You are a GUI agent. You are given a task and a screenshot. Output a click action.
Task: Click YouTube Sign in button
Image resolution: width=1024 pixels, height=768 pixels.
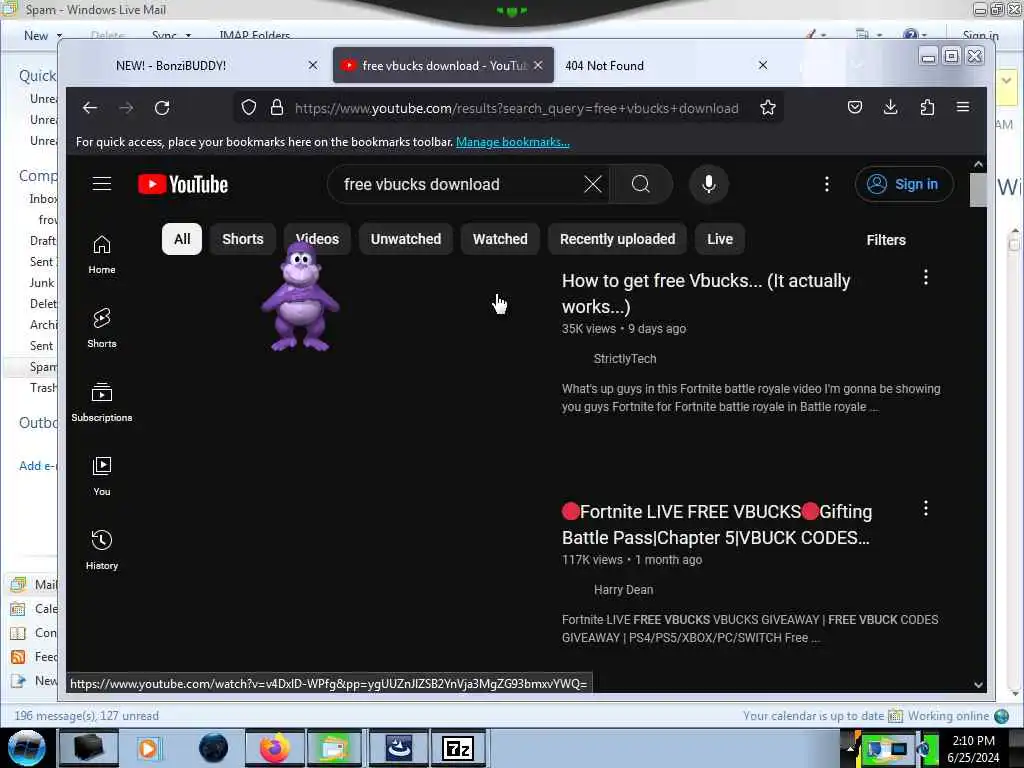point(904,185)
